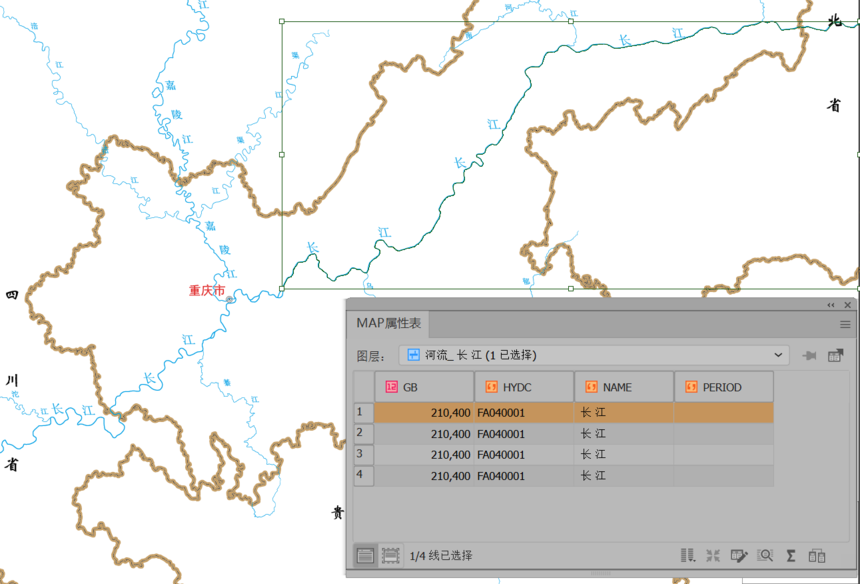Click the column display options icon
Viewport: 860px width, 584px height.
tap(688, 555)
